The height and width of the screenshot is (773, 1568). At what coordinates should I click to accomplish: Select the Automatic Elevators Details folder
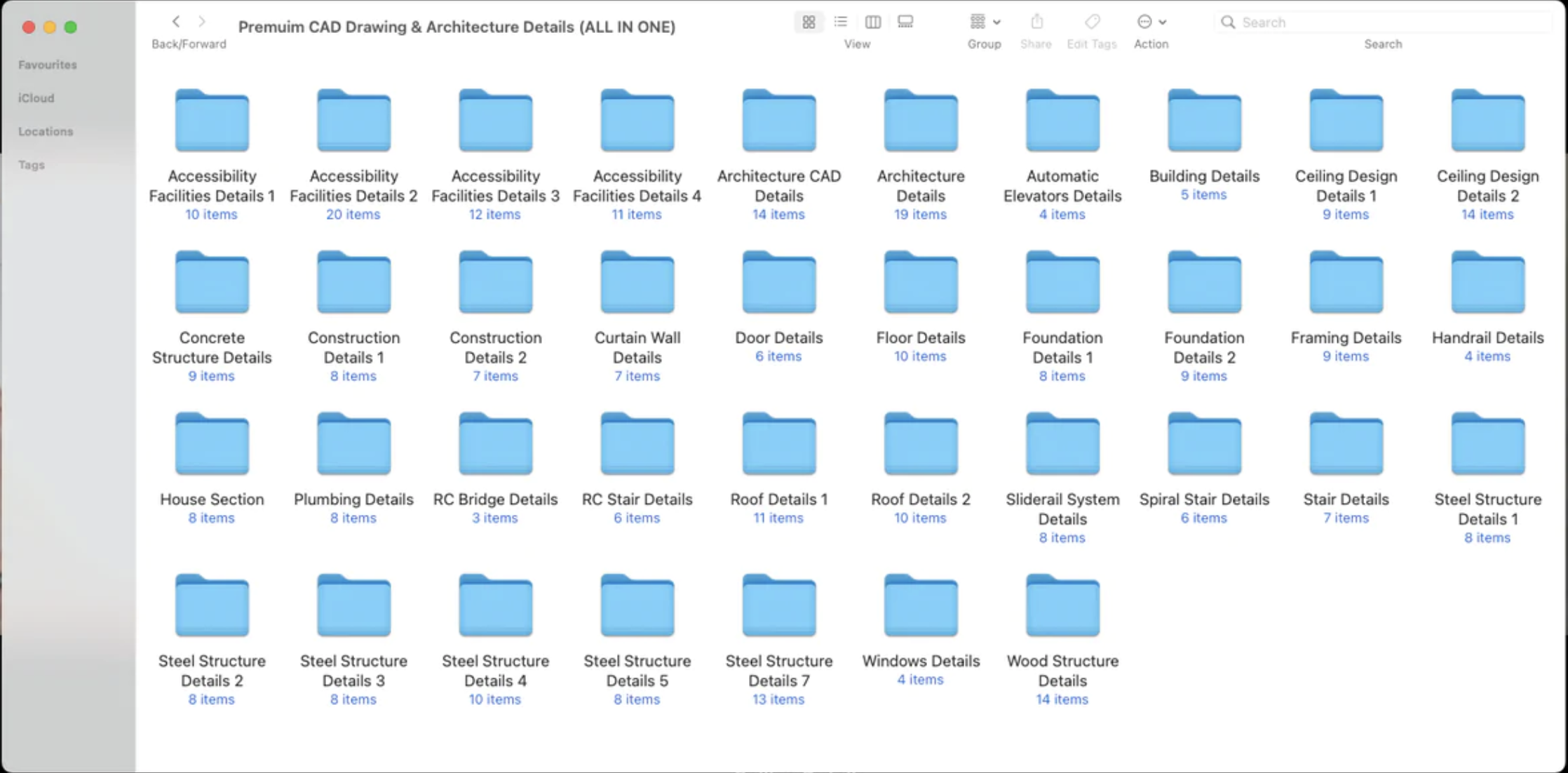1062,121
